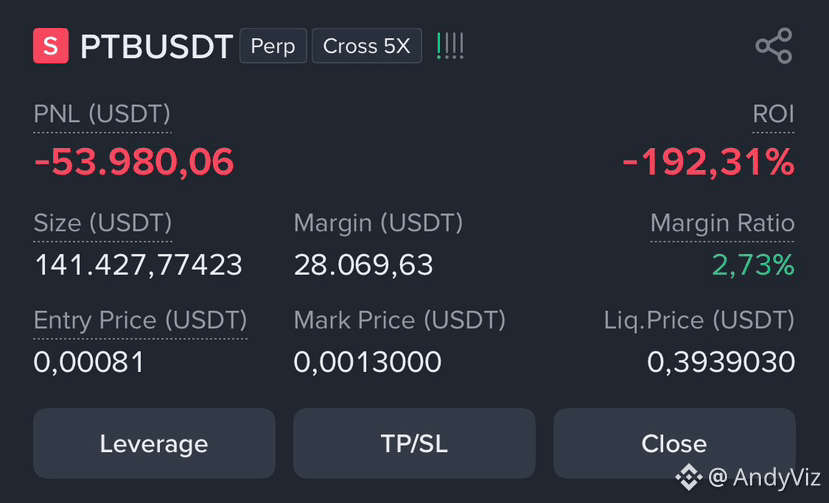Click the 2,73% margin ratio value
Screen dimensions: 829x503
753,264
